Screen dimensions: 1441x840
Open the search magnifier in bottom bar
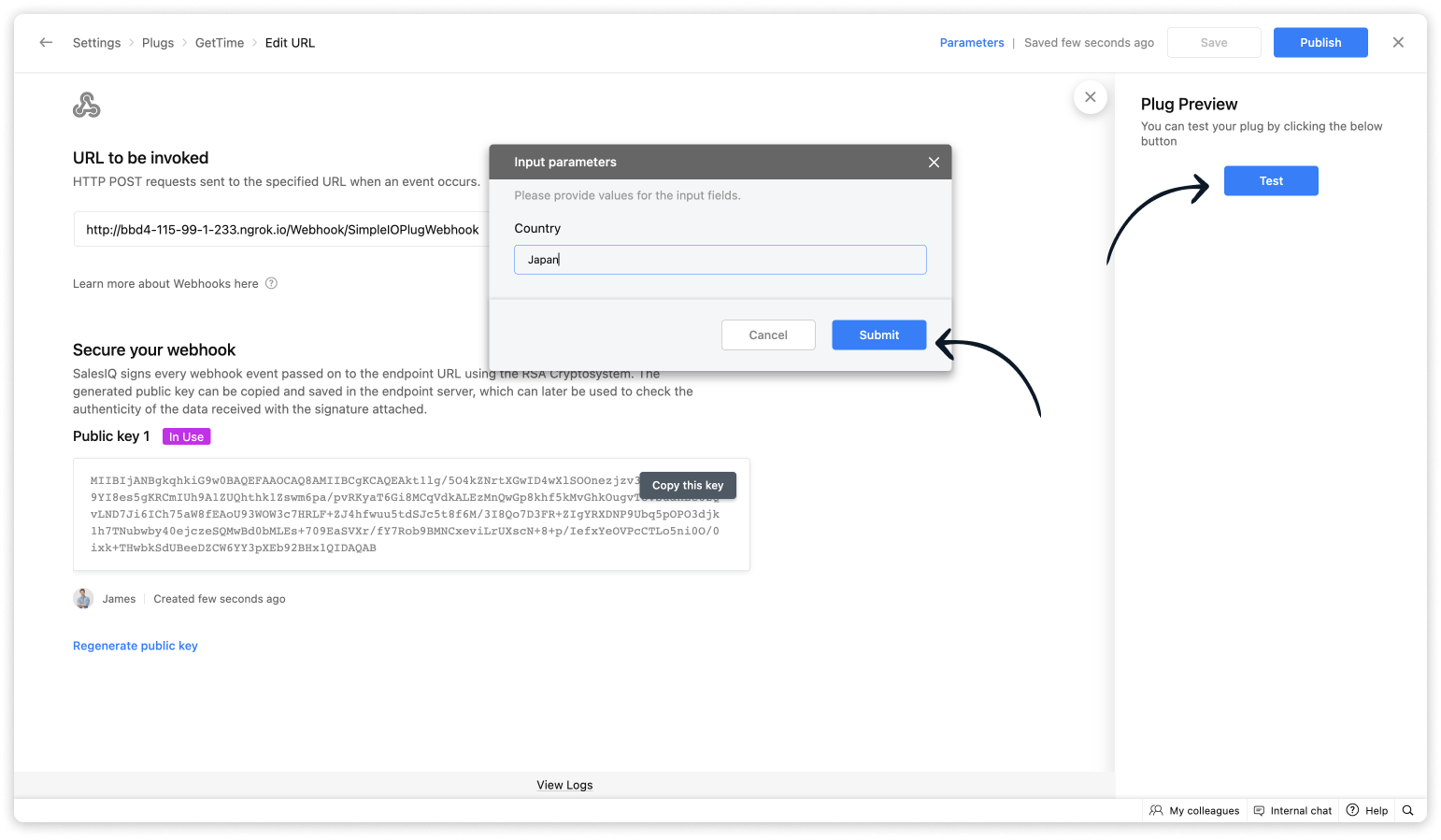click(x=1408, y=811)
